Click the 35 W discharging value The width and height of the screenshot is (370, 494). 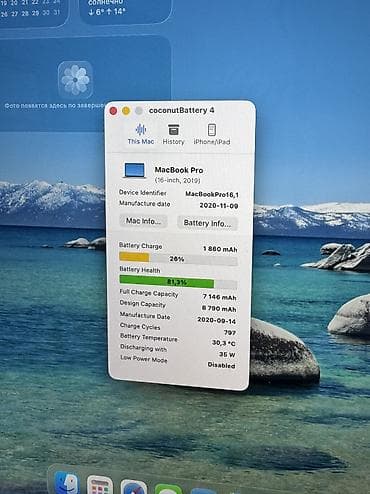(x=227, y=354)
